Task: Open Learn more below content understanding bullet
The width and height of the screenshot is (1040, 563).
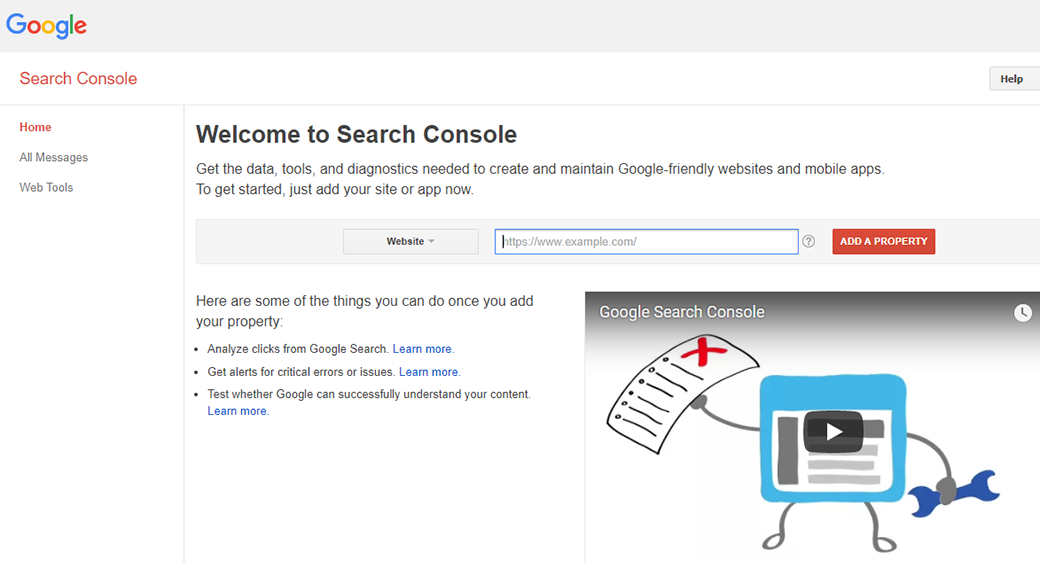Action: coord(236,411)
